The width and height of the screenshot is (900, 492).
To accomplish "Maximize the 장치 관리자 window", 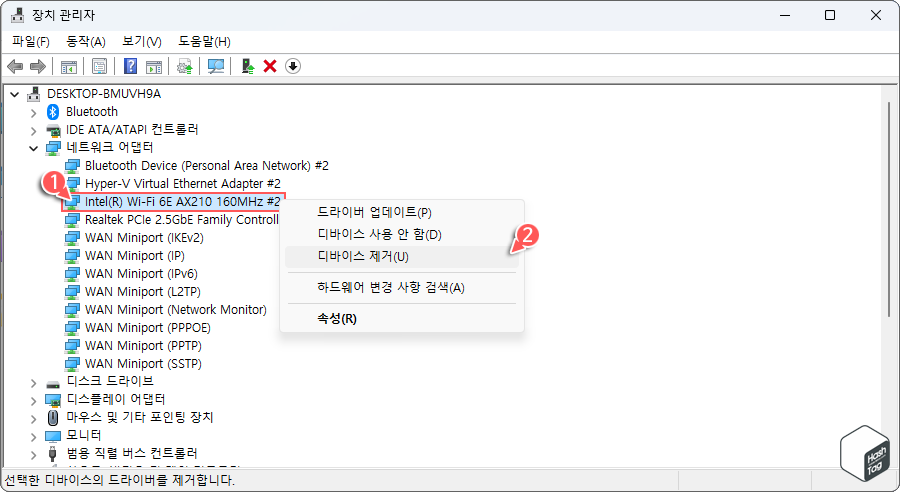I will pyautogui.click(x=829, y=16).
